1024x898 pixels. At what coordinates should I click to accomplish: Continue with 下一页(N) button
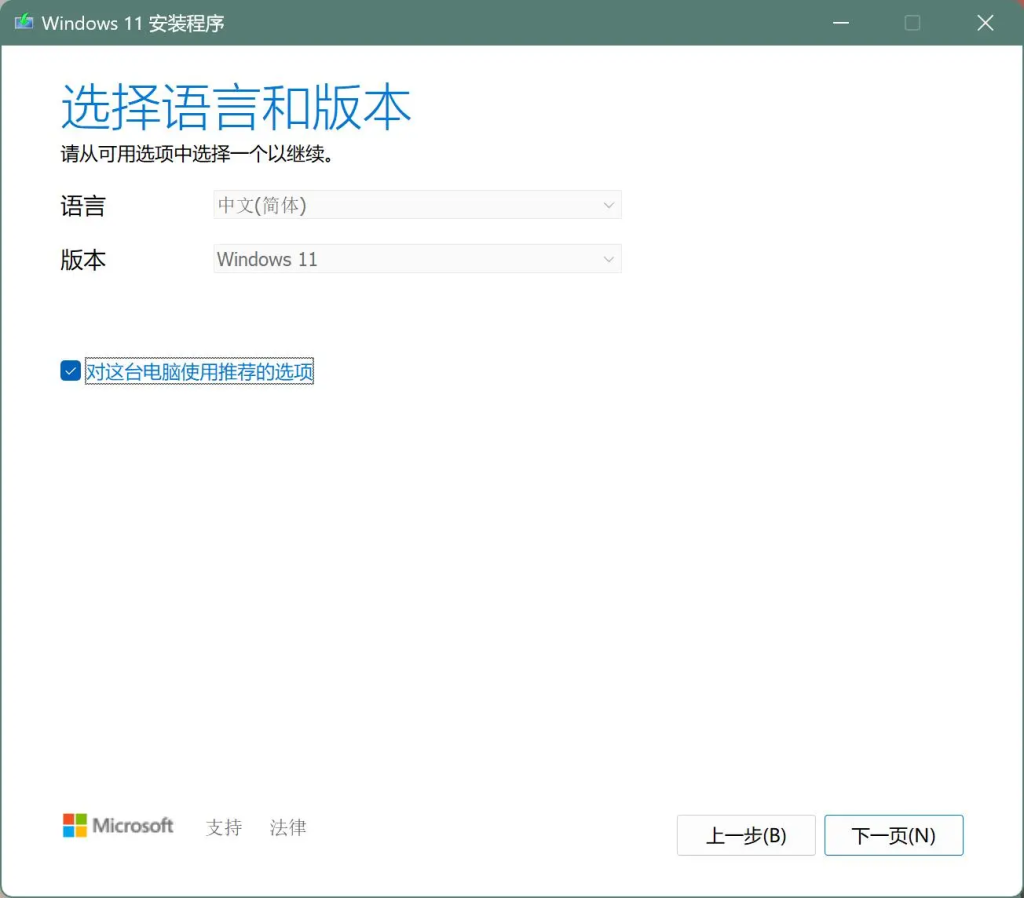click(893, 835)
